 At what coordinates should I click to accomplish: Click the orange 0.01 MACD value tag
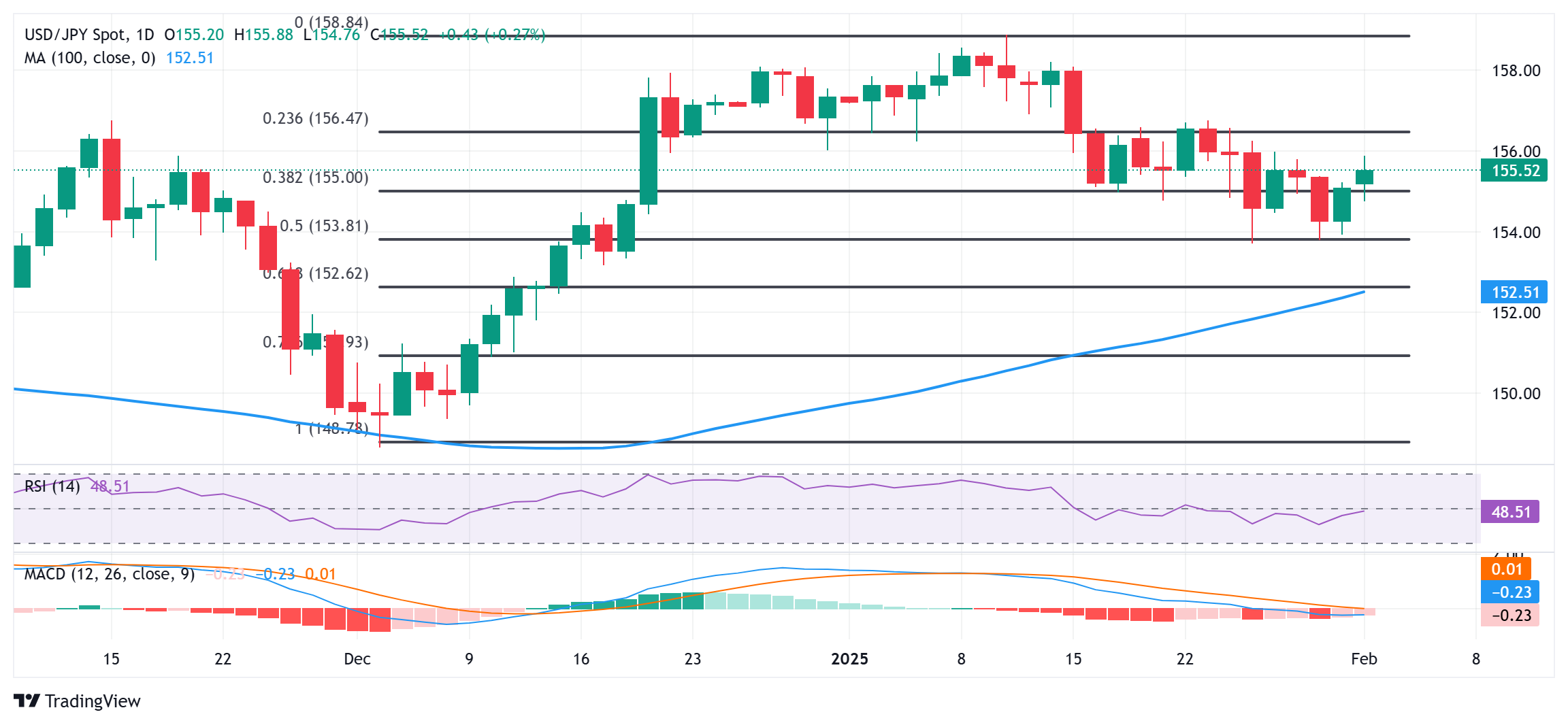pyautogui.click(x=1505, y=569)
